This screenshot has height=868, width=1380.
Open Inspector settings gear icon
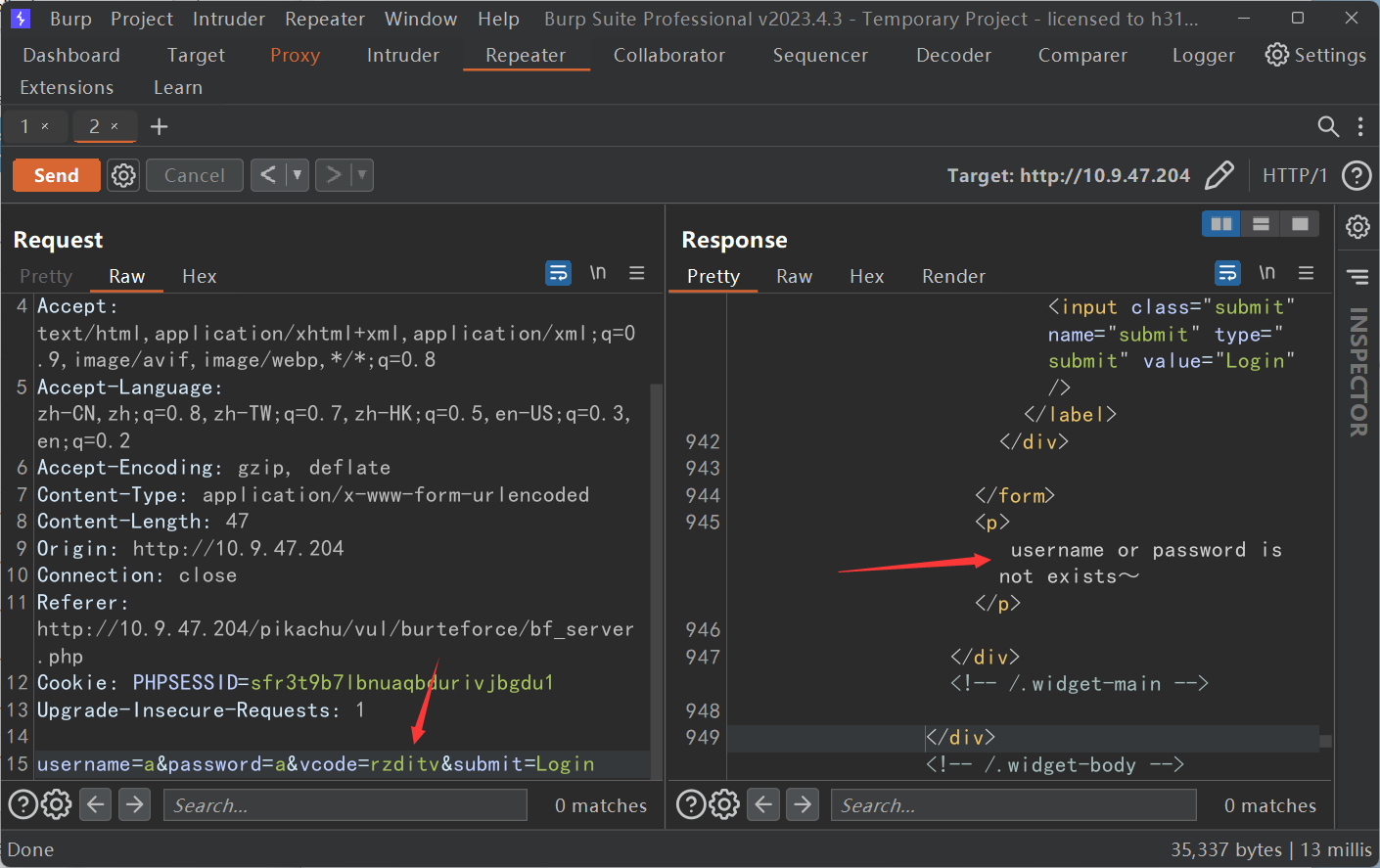[1357, 226]
